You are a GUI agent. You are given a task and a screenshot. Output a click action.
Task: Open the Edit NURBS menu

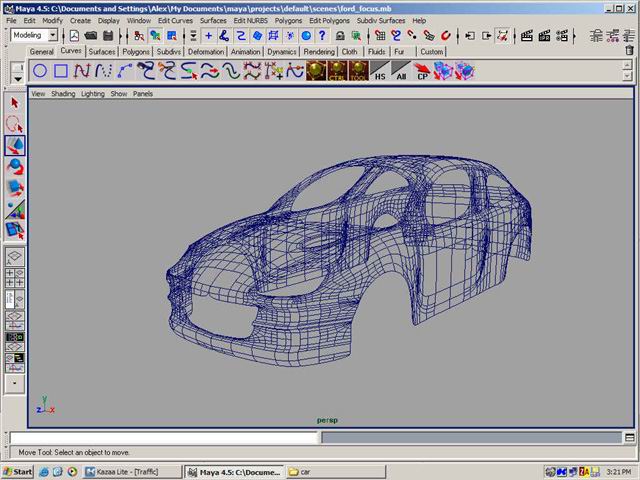point(253,20)
